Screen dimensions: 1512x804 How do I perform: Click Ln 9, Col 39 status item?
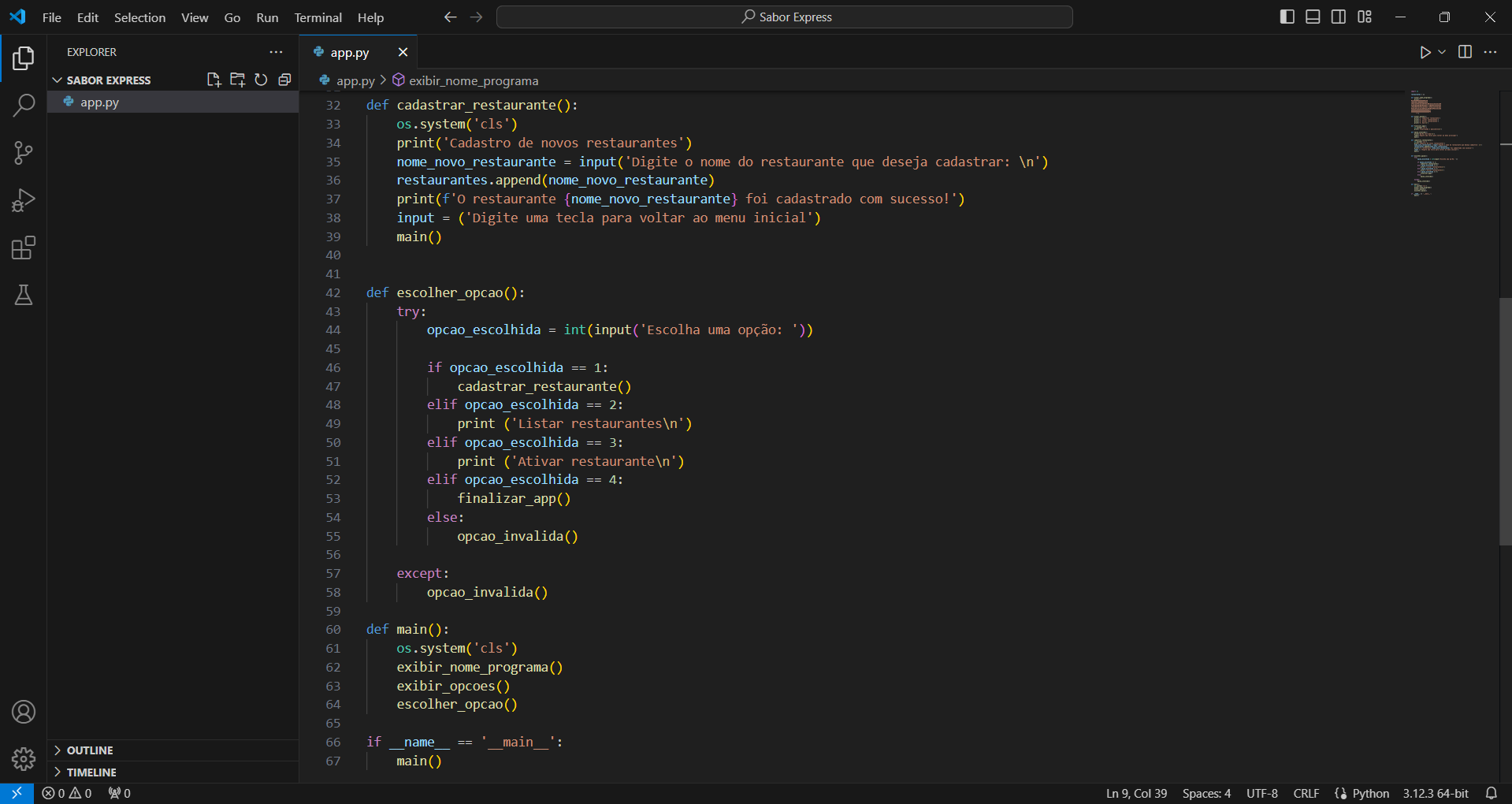click(1136, 793)
